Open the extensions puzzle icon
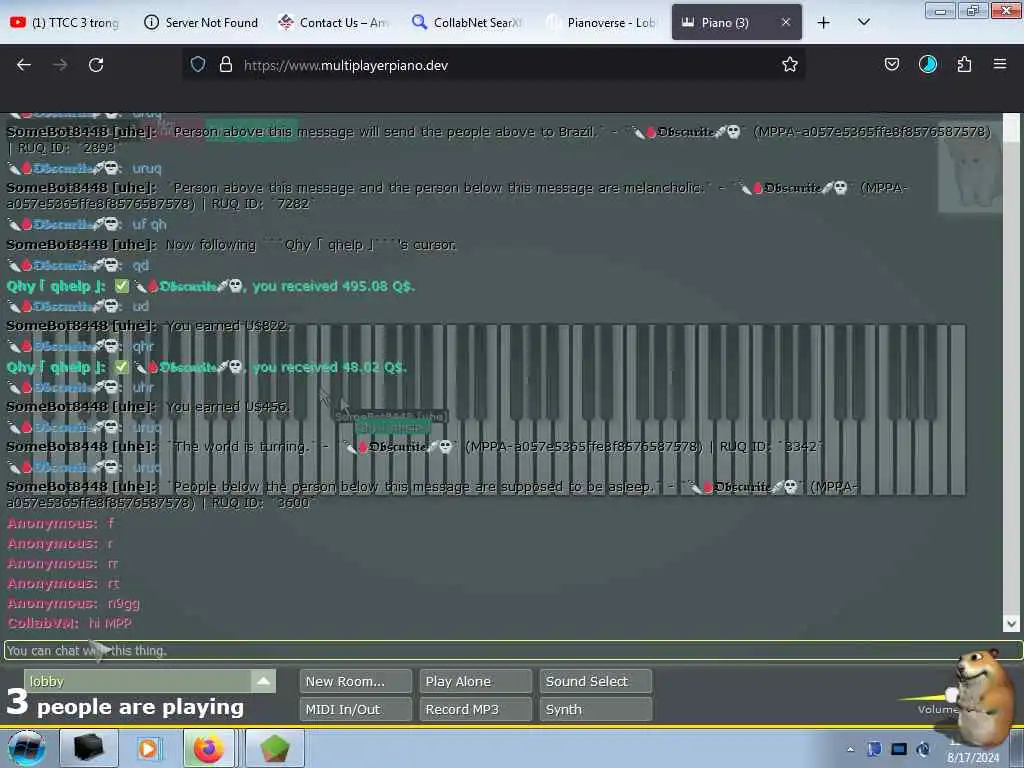 click(x=964, y=65)
